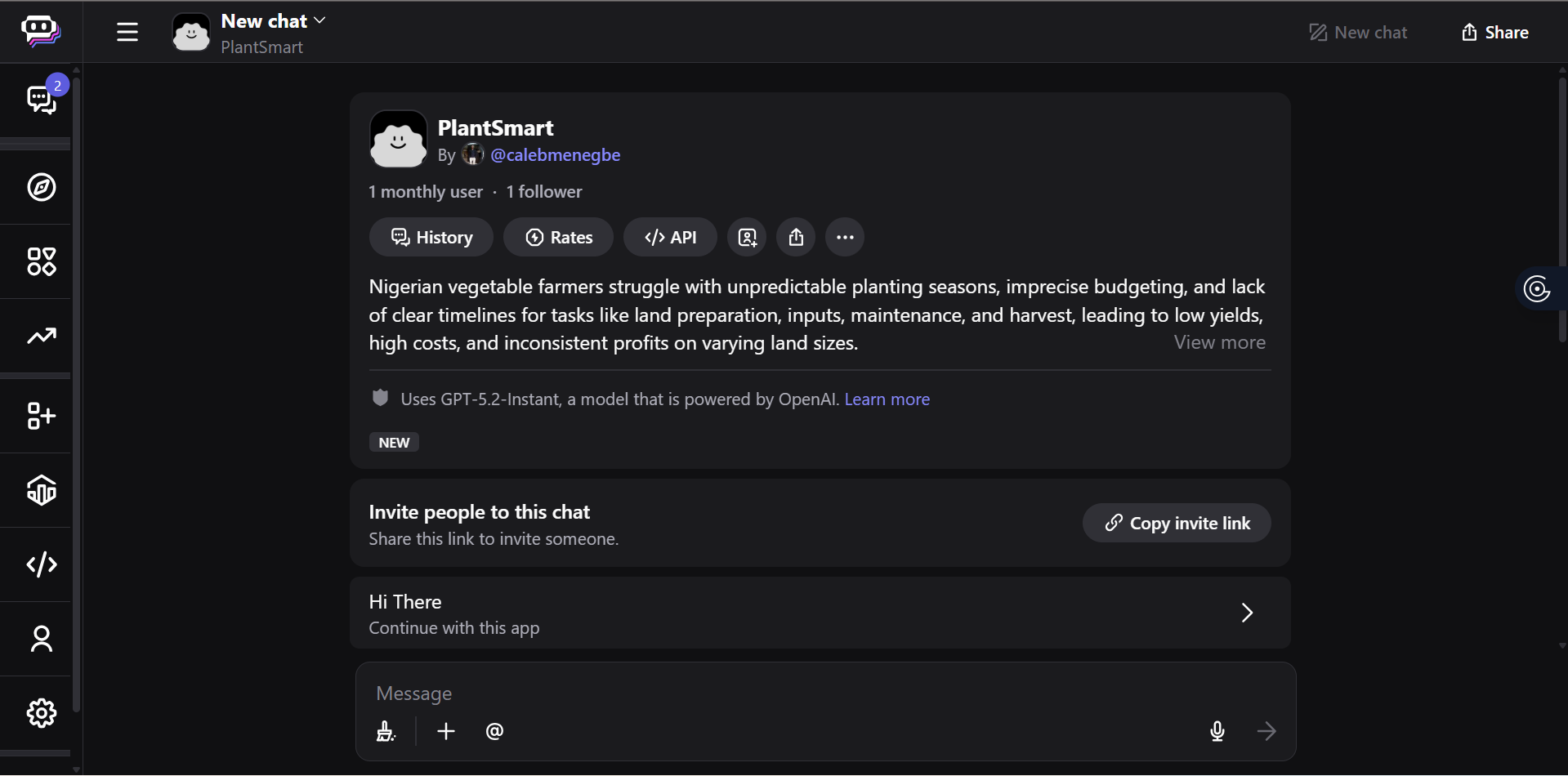The width and height of the screenshot is (1568, 776).
Task: Toggle the hamburger menu sidebar
Action: click(x=127, y=32)
